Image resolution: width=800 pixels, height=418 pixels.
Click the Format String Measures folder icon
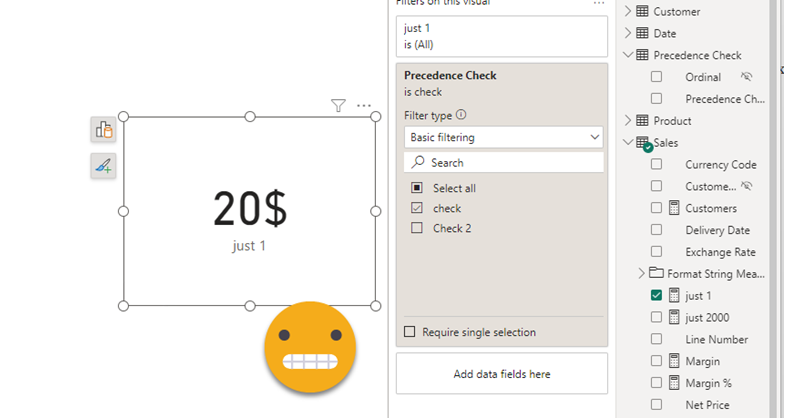coord(656,273)
